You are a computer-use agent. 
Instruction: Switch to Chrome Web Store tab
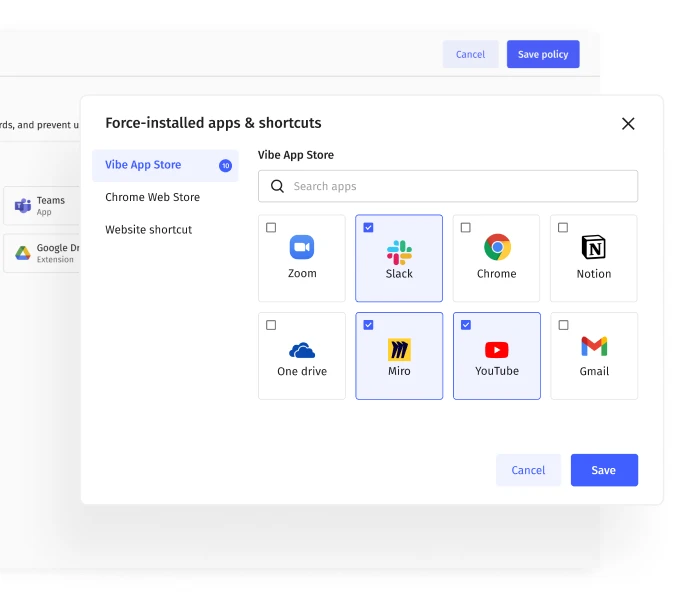pyautogui.click(x=152, y=197)
